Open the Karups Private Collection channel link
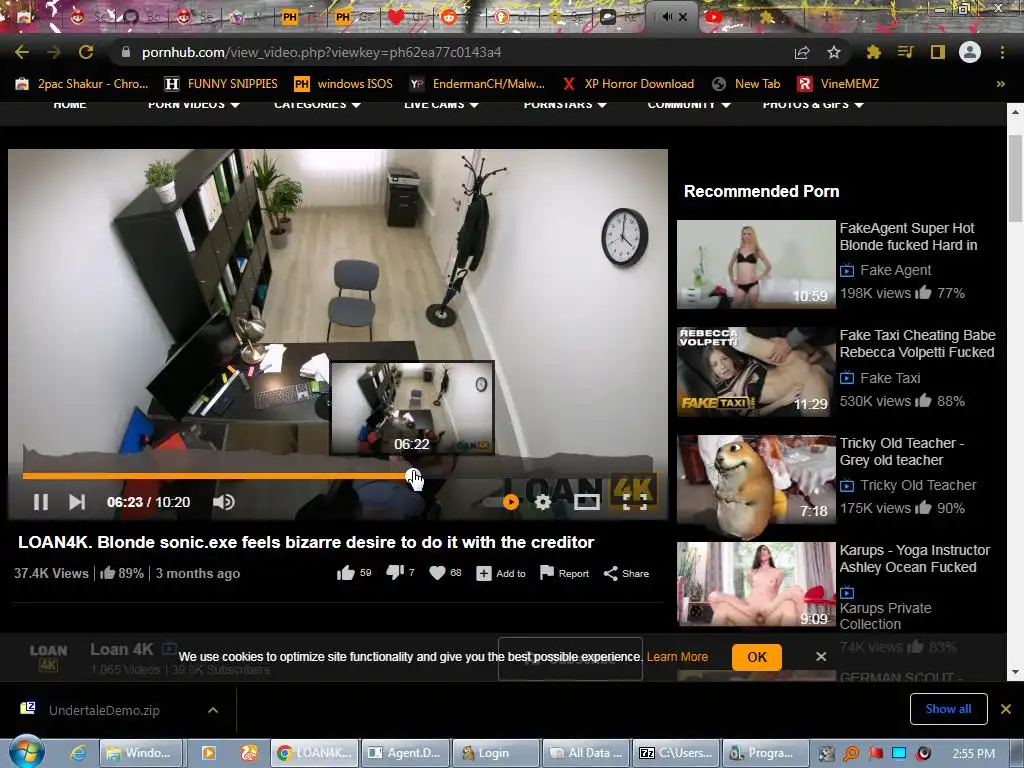This screenshot has height=768, width=1024. (885, 616)
